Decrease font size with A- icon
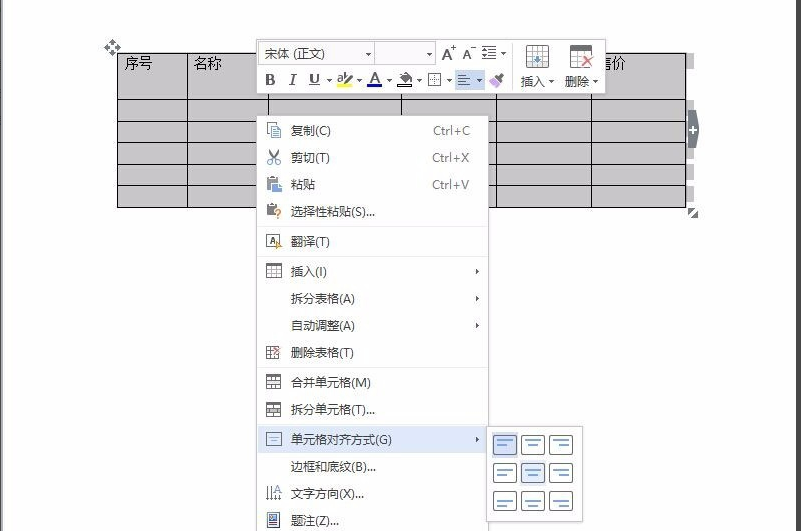Image resolution: width=801 pixels, height=531 pixels. click(x=468, y=53)
